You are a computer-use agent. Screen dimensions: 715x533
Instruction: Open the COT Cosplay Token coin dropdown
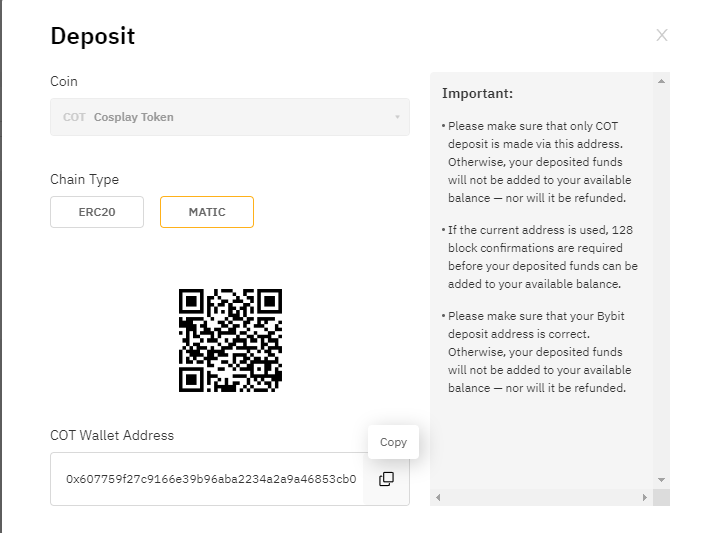point(230,117)
